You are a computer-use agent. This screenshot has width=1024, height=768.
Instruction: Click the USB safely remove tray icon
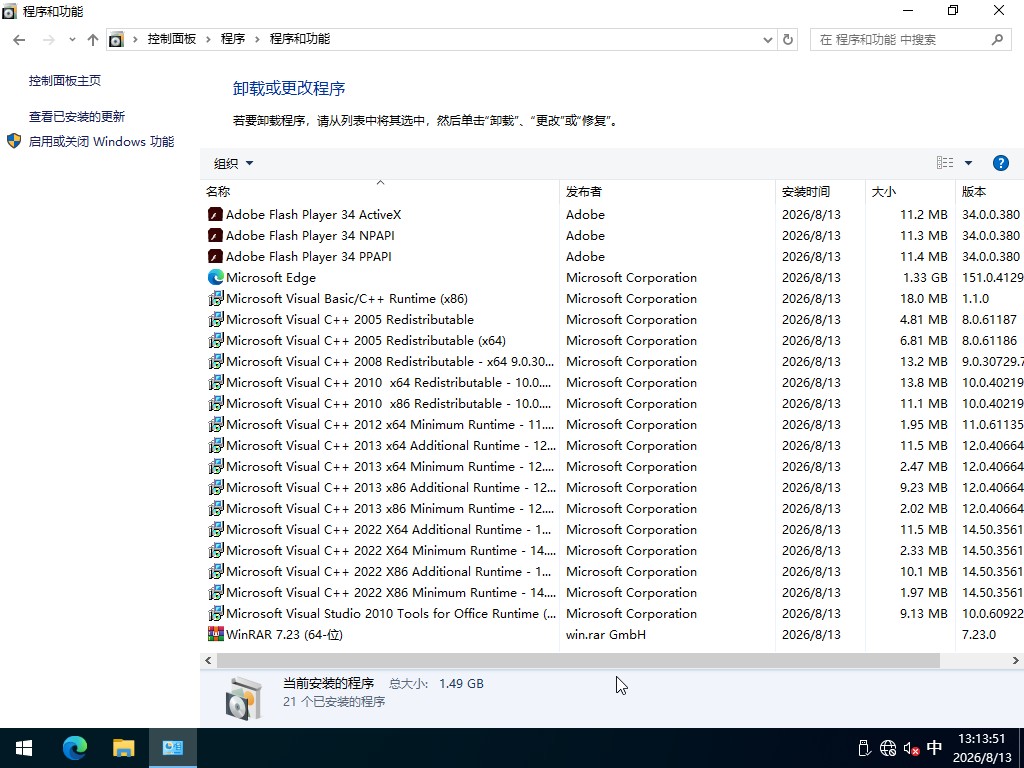[x=864, y=748]
